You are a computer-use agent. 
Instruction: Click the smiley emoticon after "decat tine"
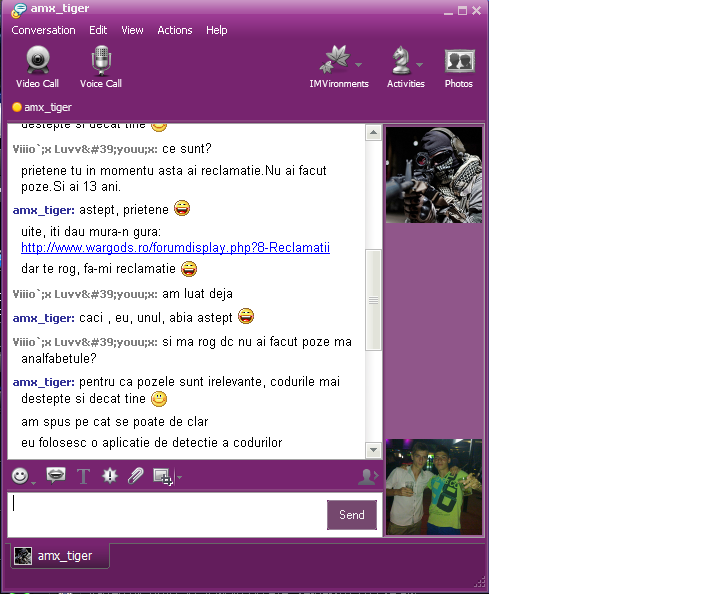(x=159, y=398)
